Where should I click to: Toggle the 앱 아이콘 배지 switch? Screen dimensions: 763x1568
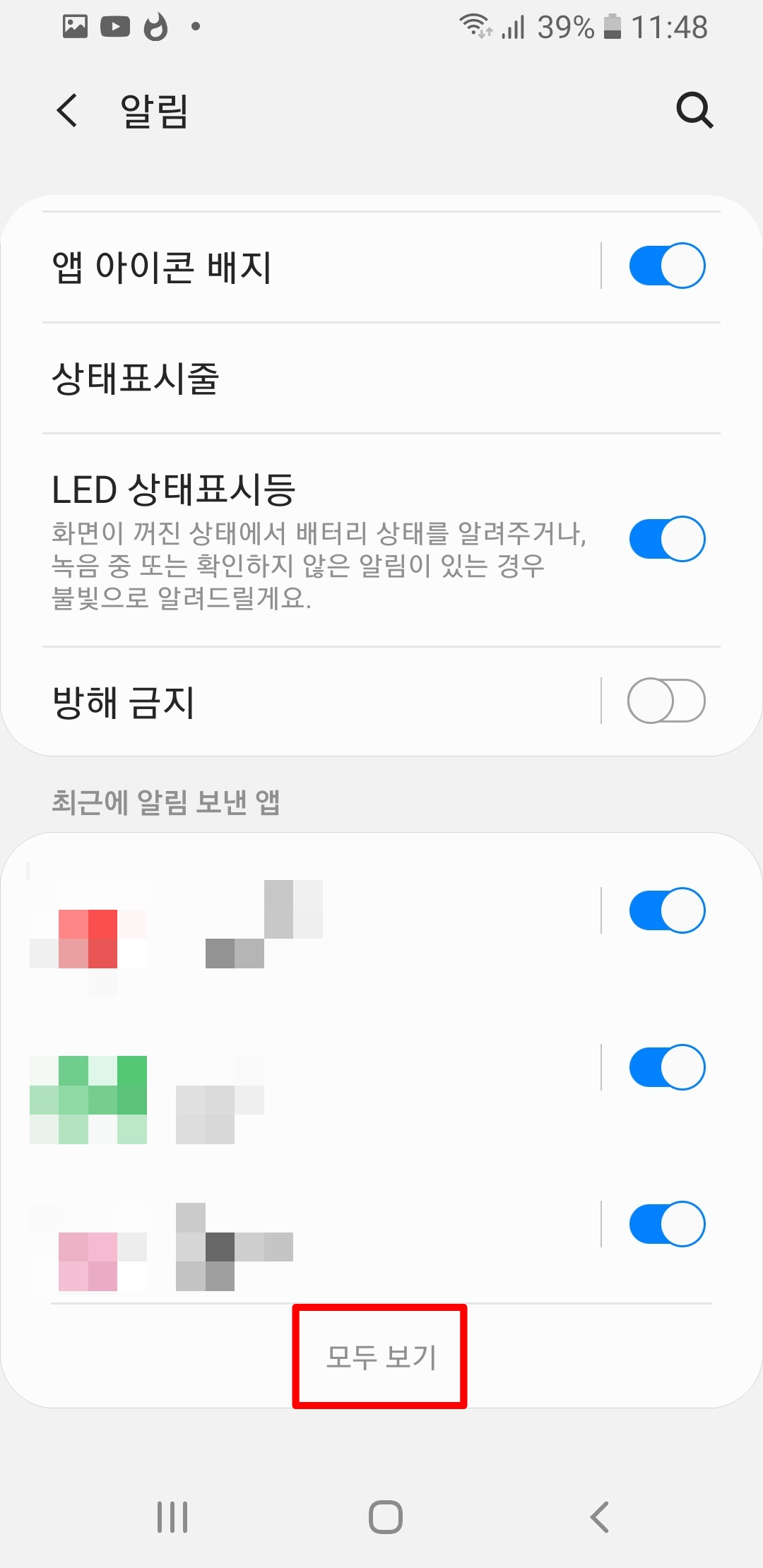[x=667, y=266]
